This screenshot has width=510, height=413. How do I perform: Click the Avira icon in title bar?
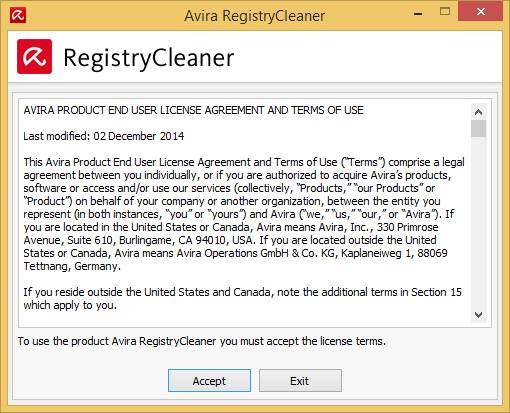coord(18,15)
